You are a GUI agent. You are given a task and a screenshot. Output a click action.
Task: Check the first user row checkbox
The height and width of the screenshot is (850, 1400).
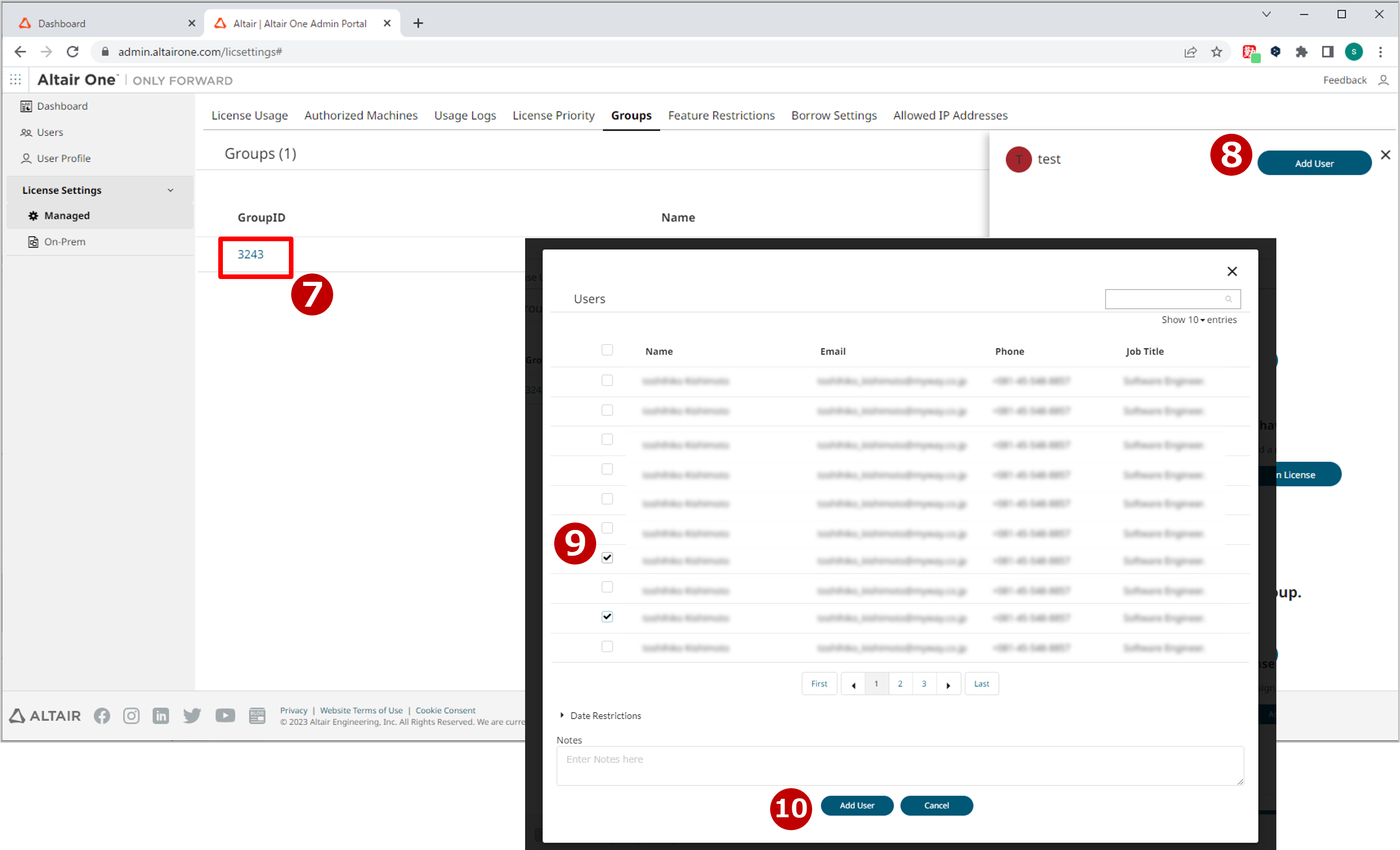[x=607, y=380]
